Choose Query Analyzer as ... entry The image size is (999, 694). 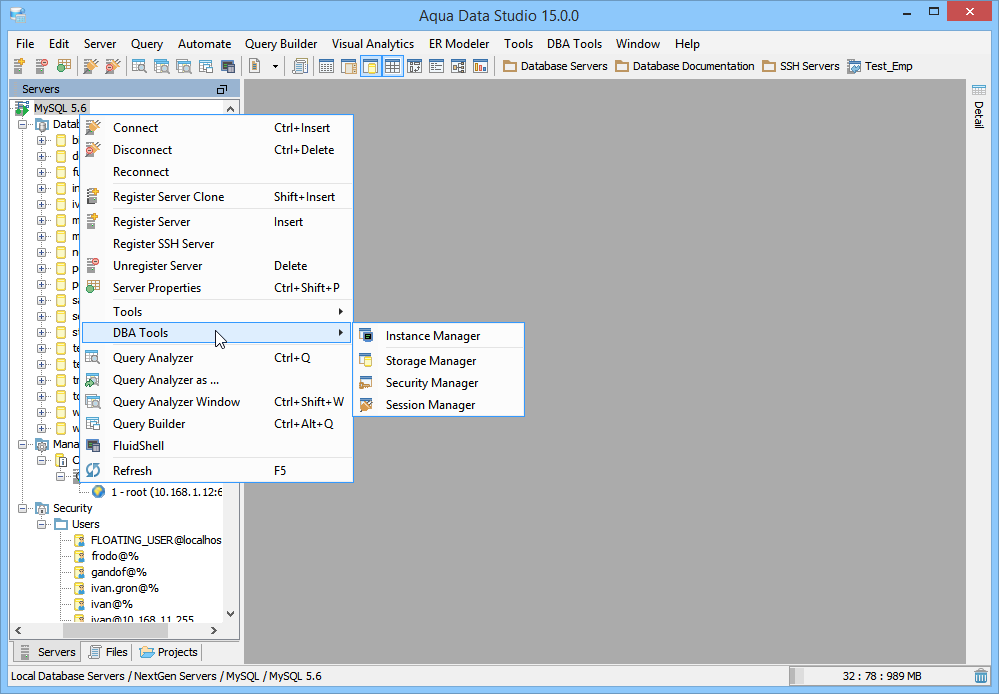[x=217, y=380]
